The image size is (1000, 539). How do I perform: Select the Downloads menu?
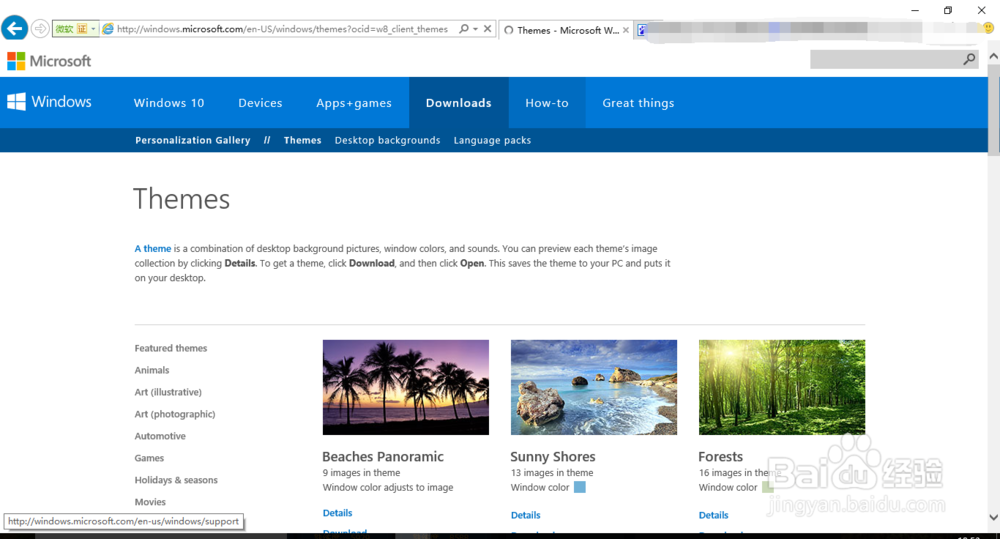(x=459, y=103)
